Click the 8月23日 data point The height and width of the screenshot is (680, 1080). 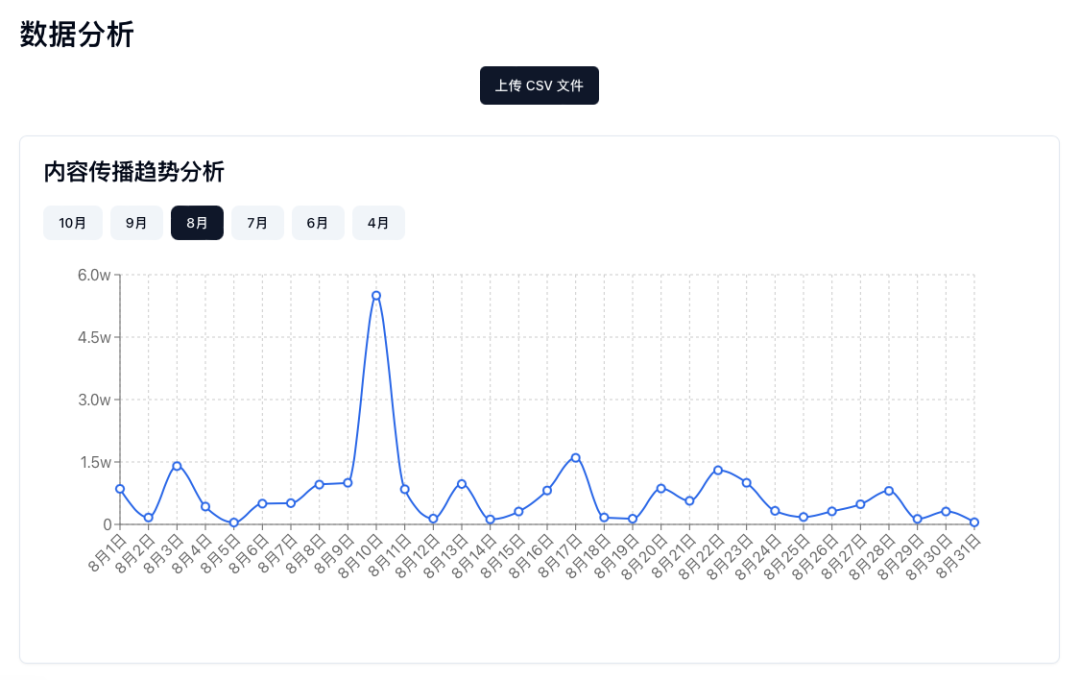pos(747,483)
